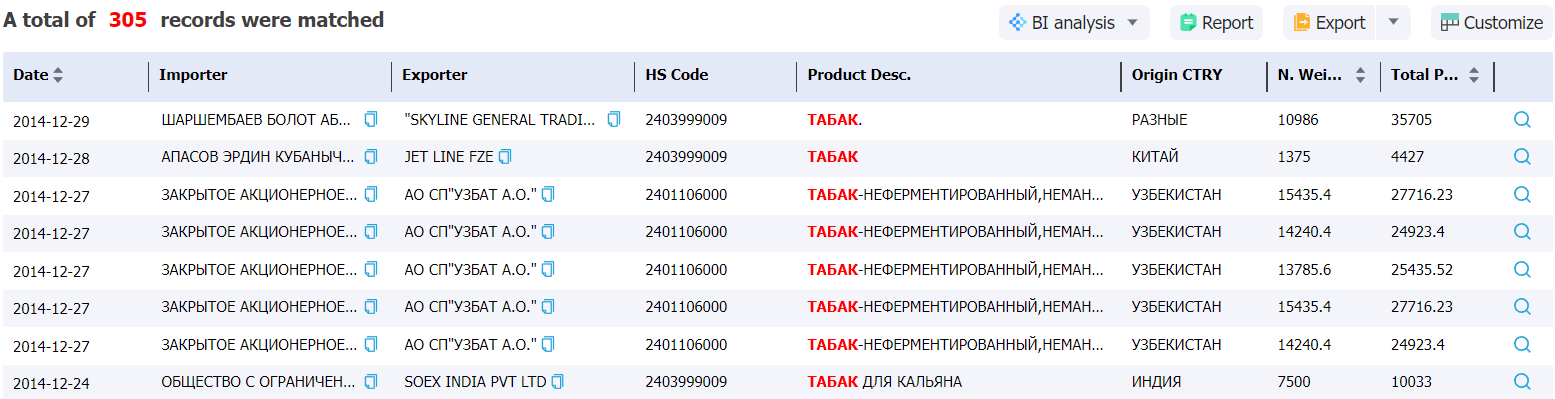Click the date 2014-12-24
Viewport: 1555px width, 399px height.
coord(51,383)
